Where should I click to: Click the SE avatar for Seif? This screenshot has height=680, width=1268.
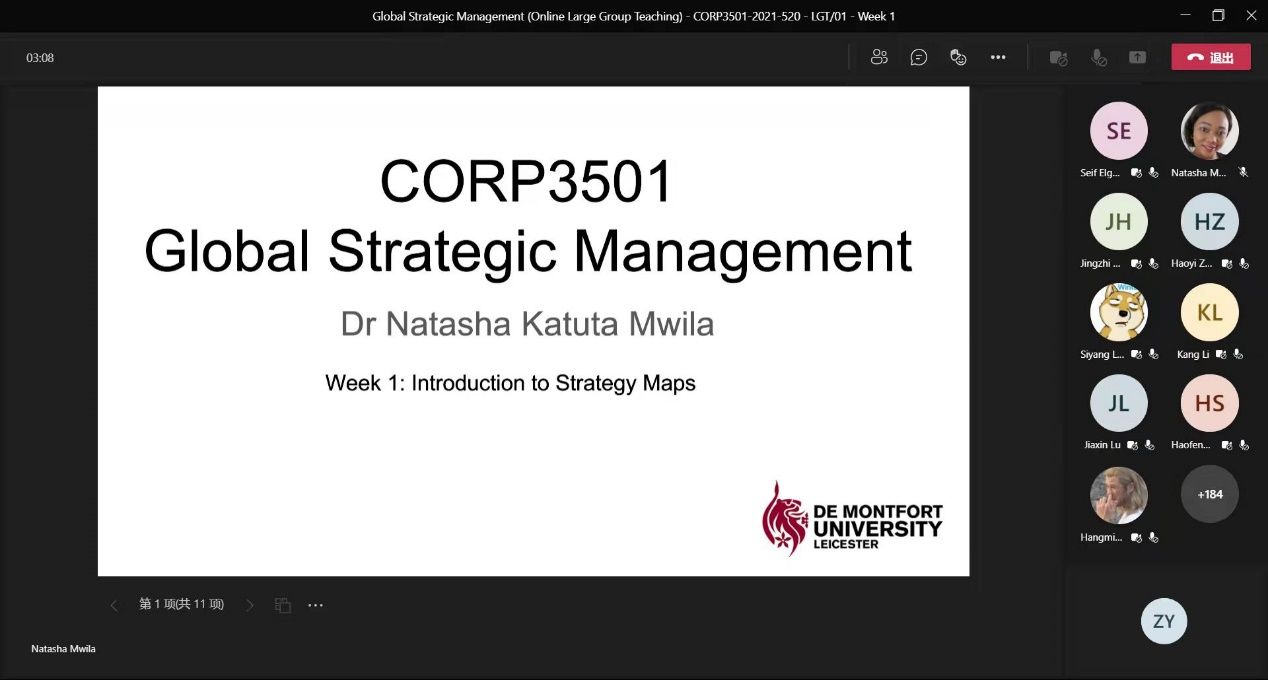coord(1118,131)
